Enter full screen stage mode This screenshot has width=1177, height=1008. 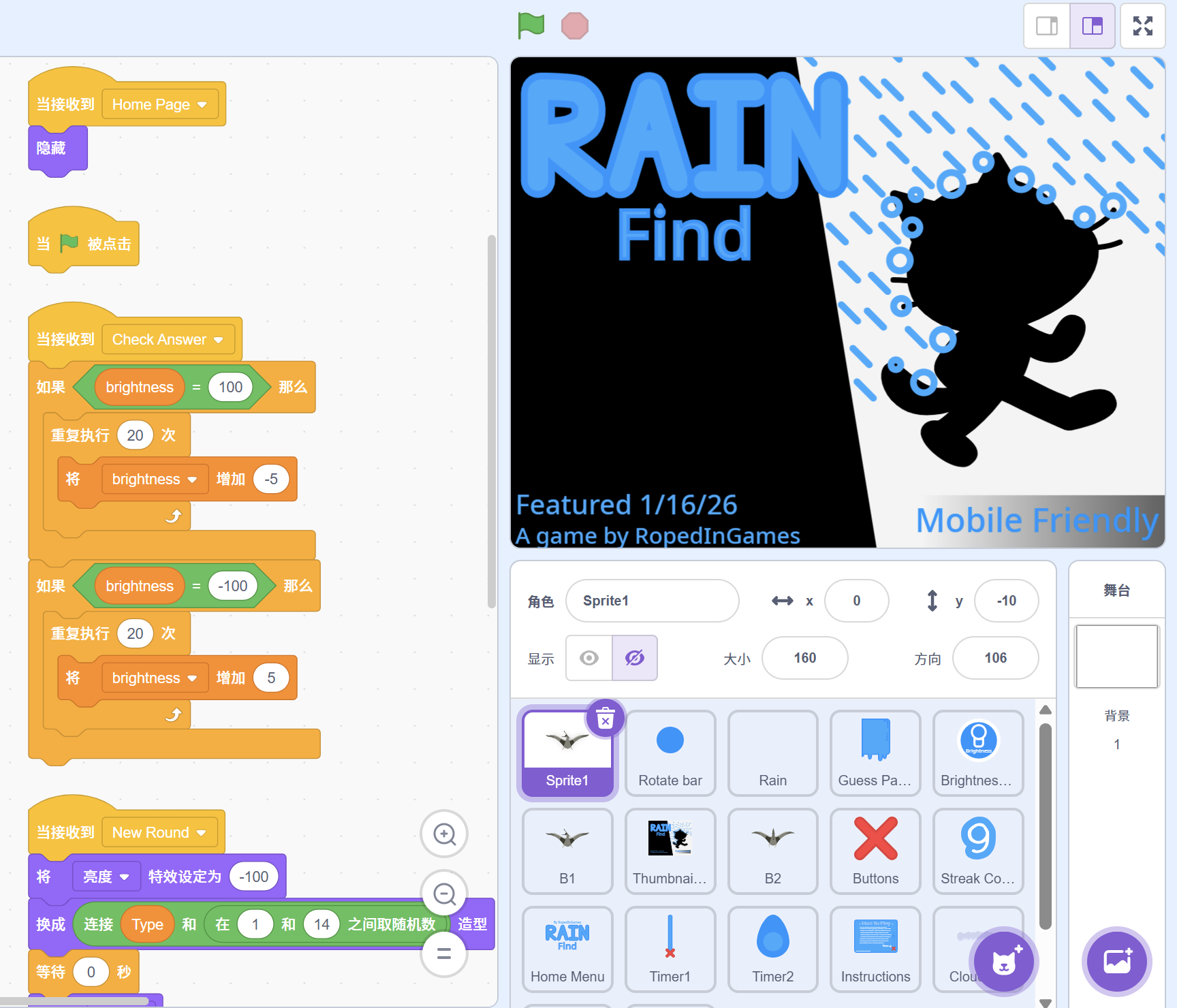[1142, 26]
